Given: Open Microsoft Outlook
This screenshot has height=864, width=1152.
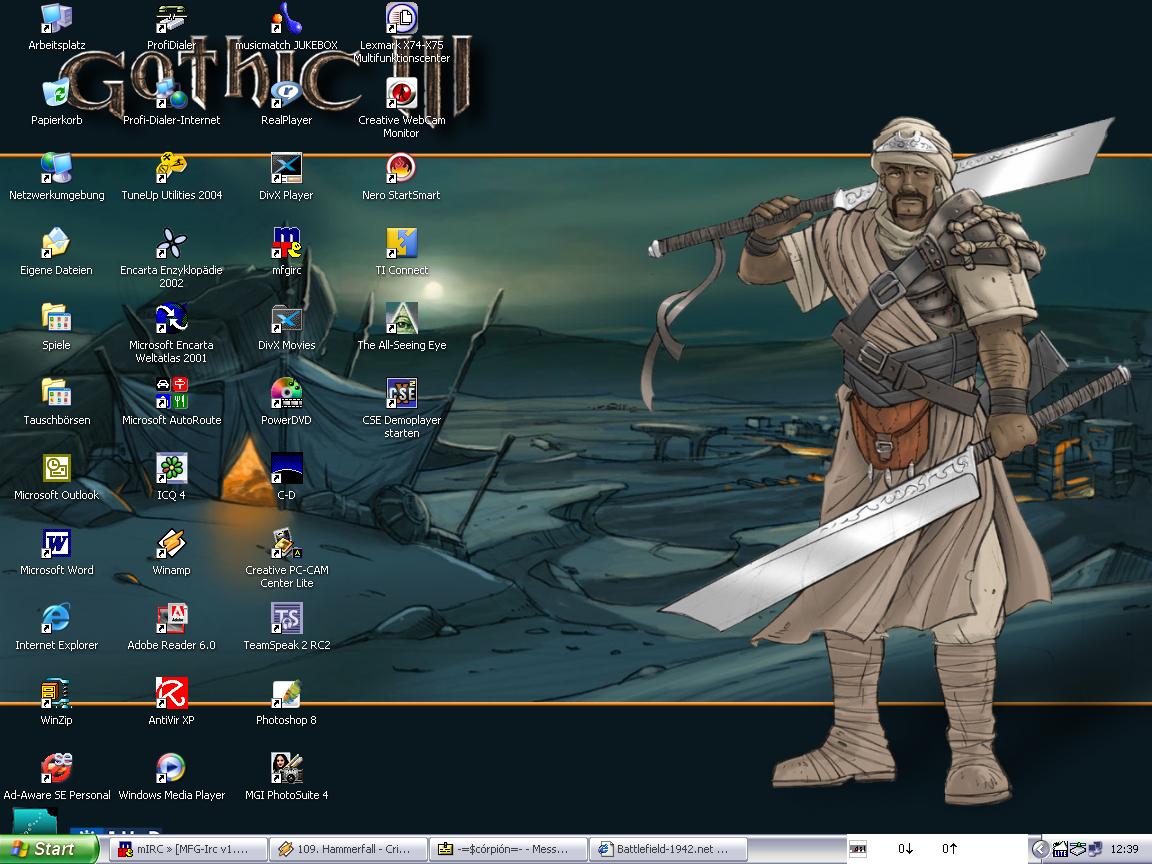Looking at the screenshot, I should click(56, 477).
